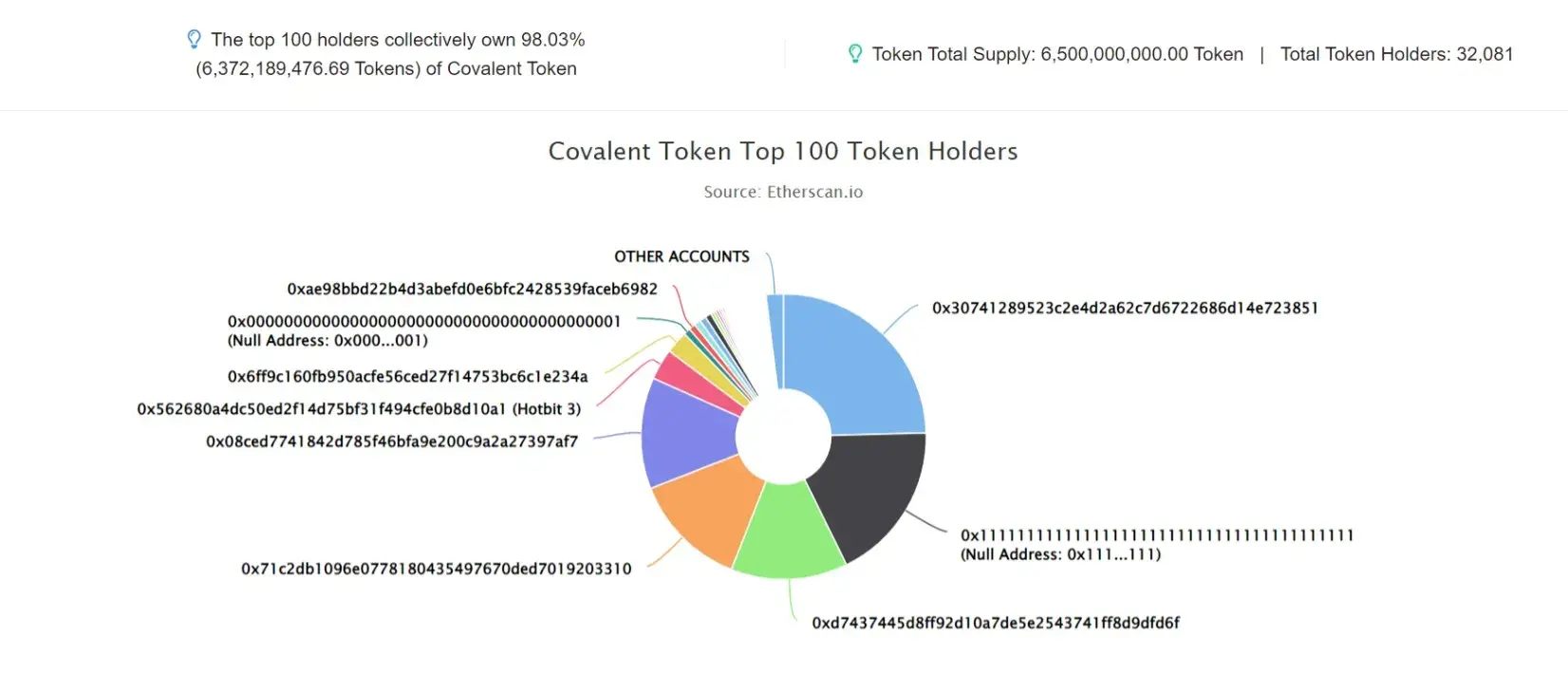
Task: Click the OTHER ACCOUNTS label
Action: [x=681, y=256]
